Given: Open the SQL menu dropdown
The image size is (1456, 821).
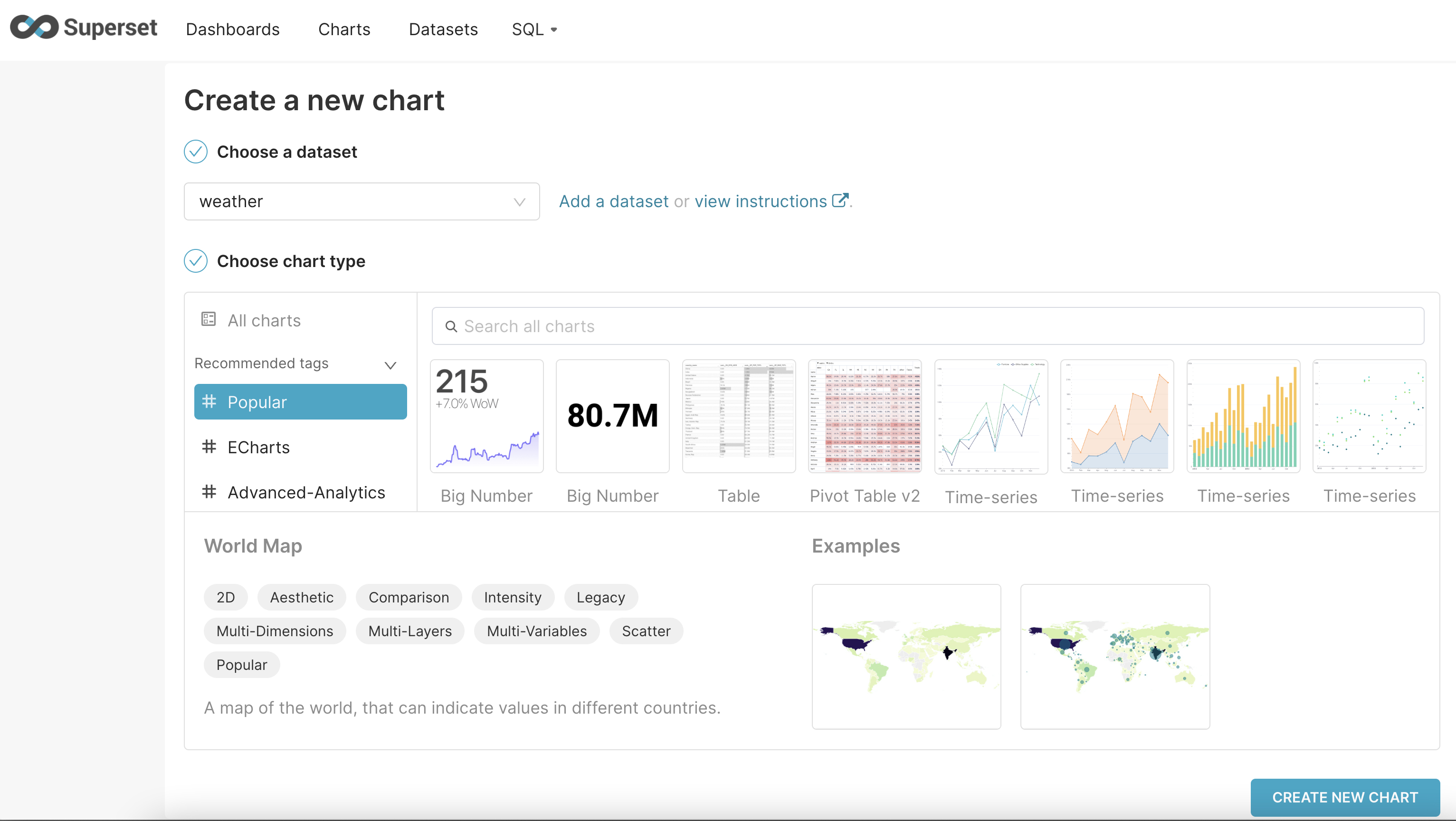Looking at the screenshot, I should click(x=534, y=29).
